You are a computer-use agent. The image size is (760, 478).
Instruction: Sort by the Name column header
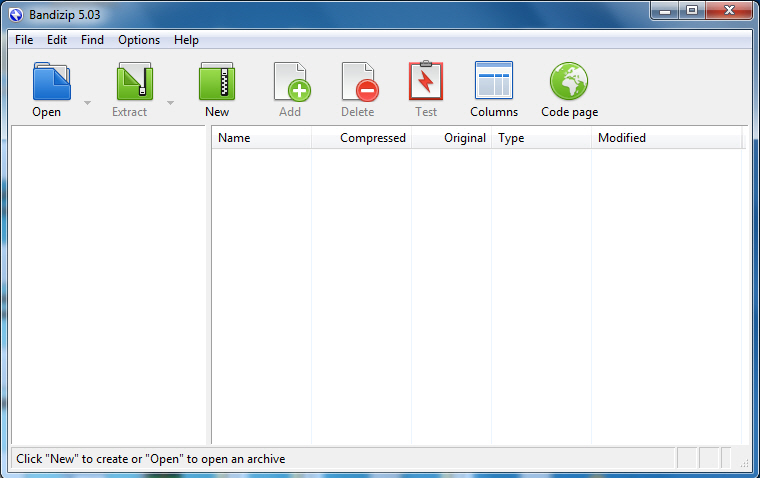[261, 138]
